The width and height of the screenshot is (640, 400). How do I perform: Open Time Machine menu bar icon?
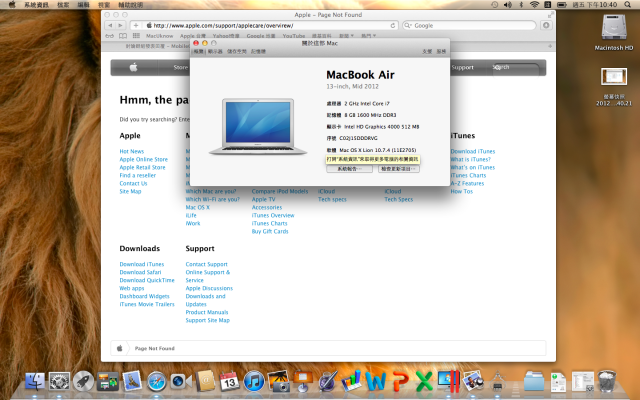tap(494, 4)
